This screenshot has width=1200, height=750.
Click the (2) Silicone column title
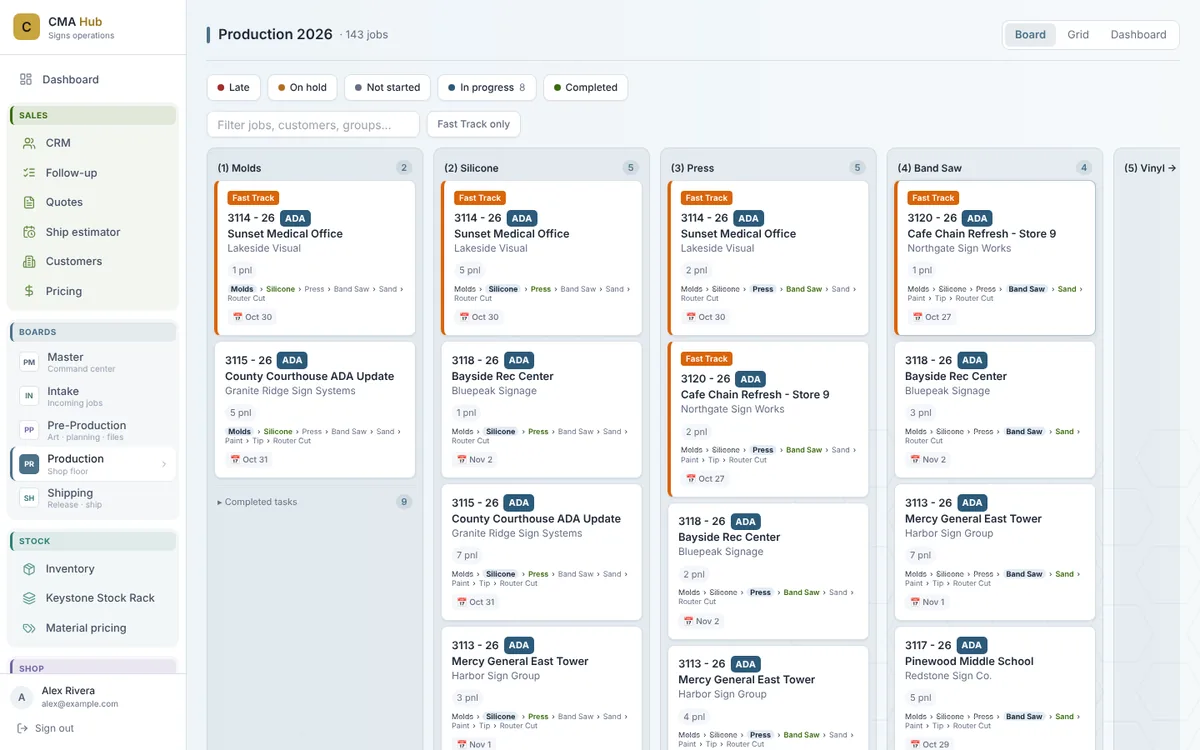471,168
